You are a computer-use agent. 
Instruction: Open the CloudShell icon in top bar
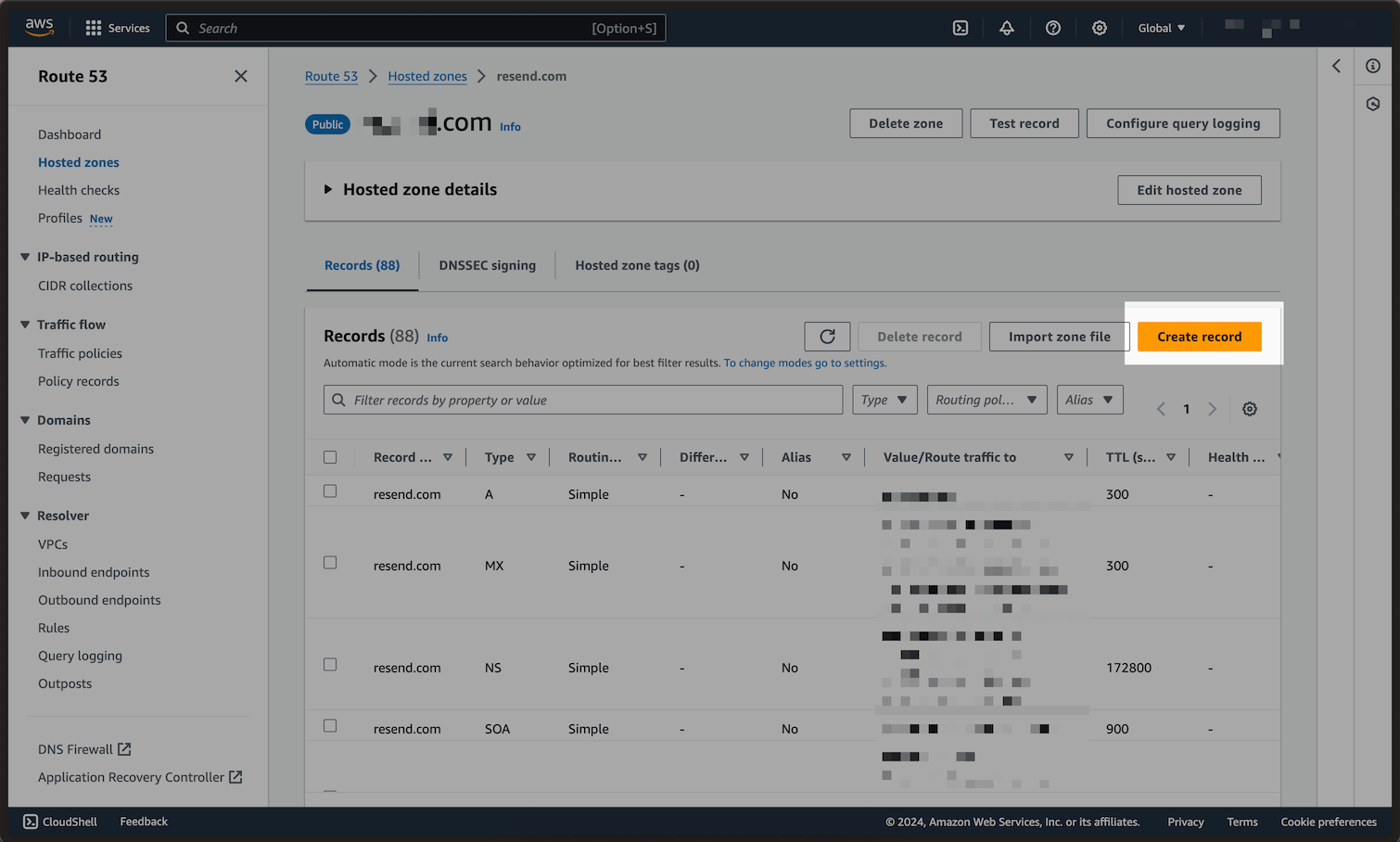point(961,28)
